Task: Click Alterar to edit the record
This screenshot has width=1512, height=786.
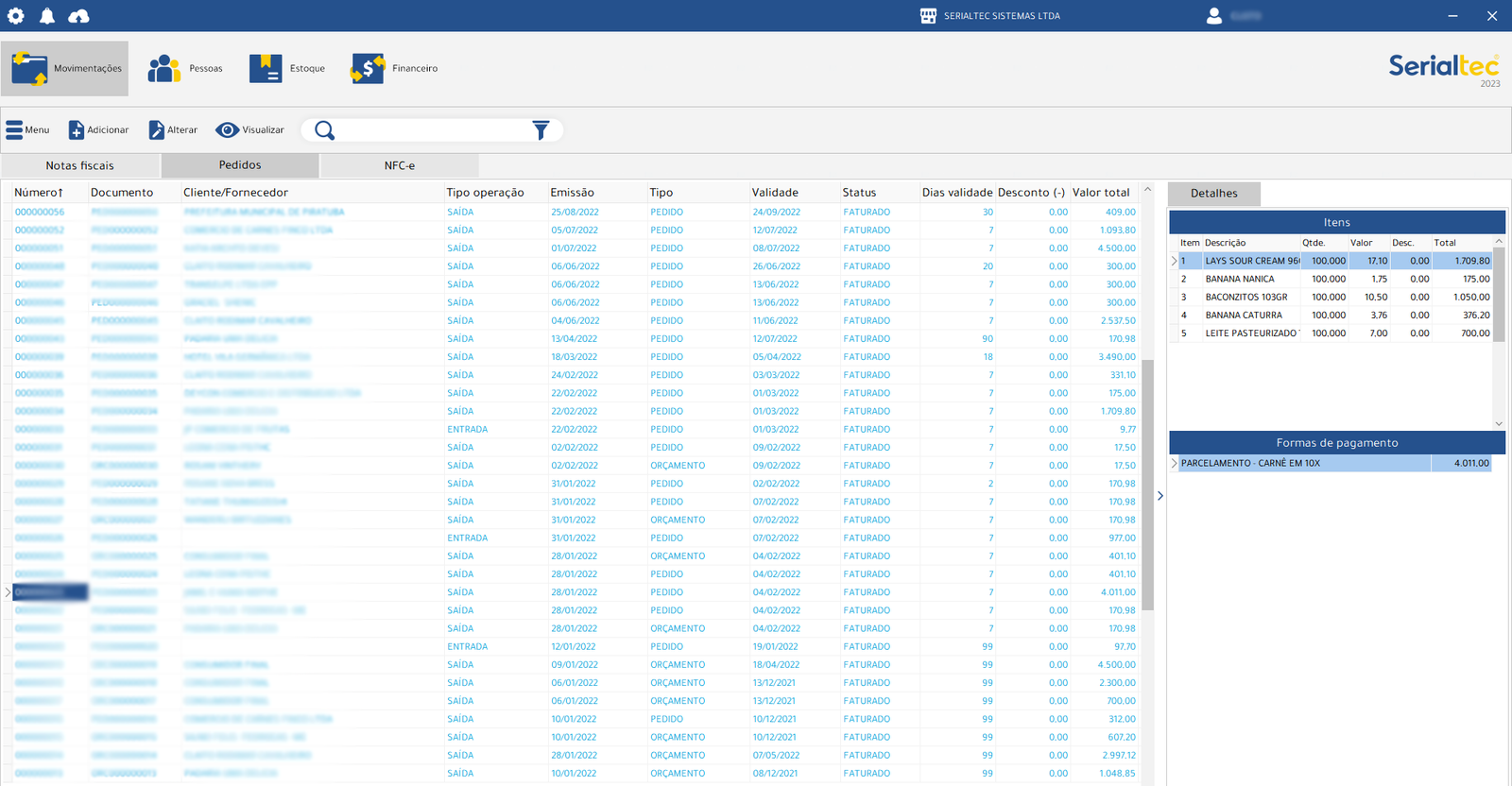Action: (173, 130)
